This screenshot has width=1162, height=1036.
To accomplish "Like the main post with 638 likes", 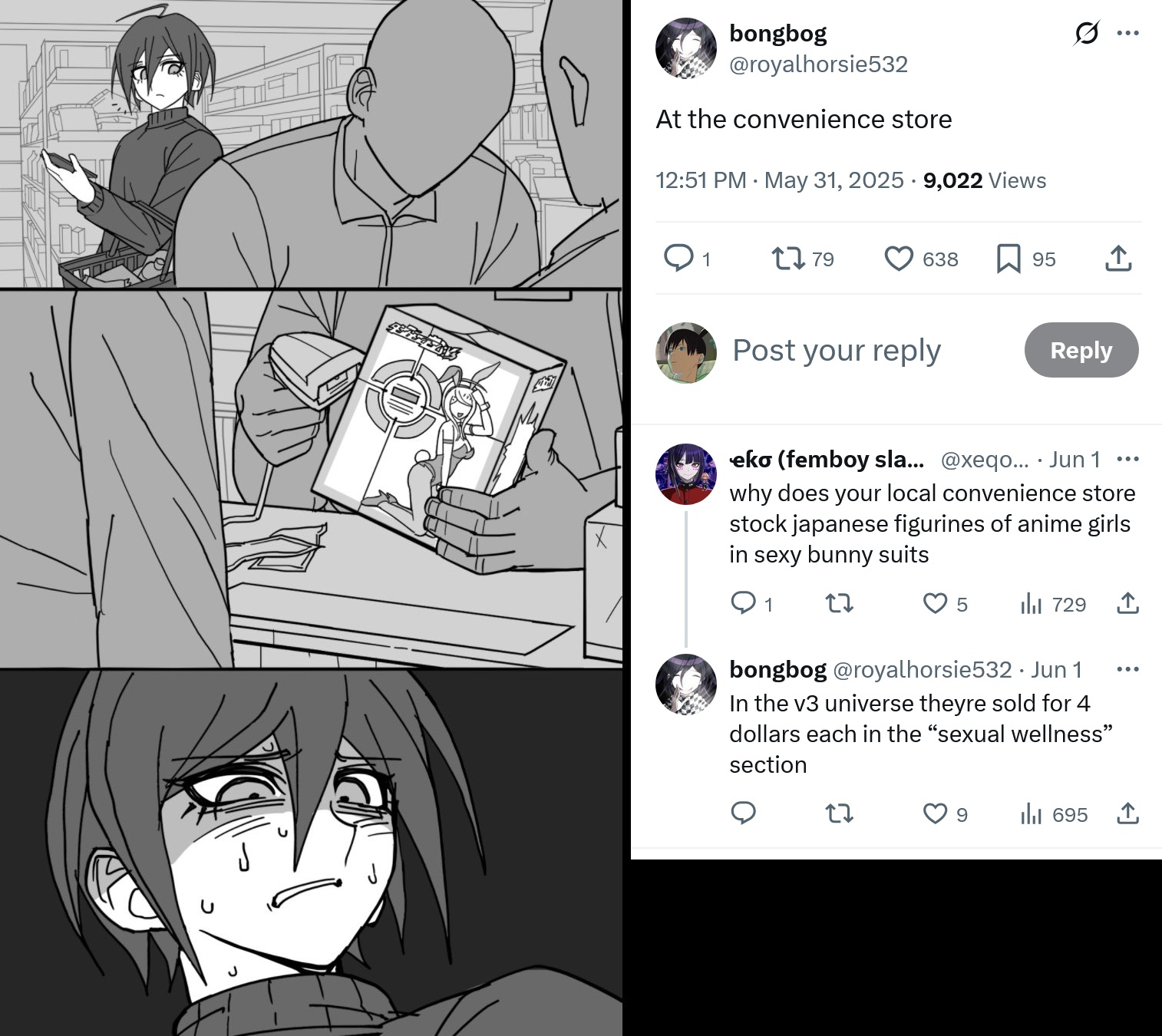I will 899,259.
